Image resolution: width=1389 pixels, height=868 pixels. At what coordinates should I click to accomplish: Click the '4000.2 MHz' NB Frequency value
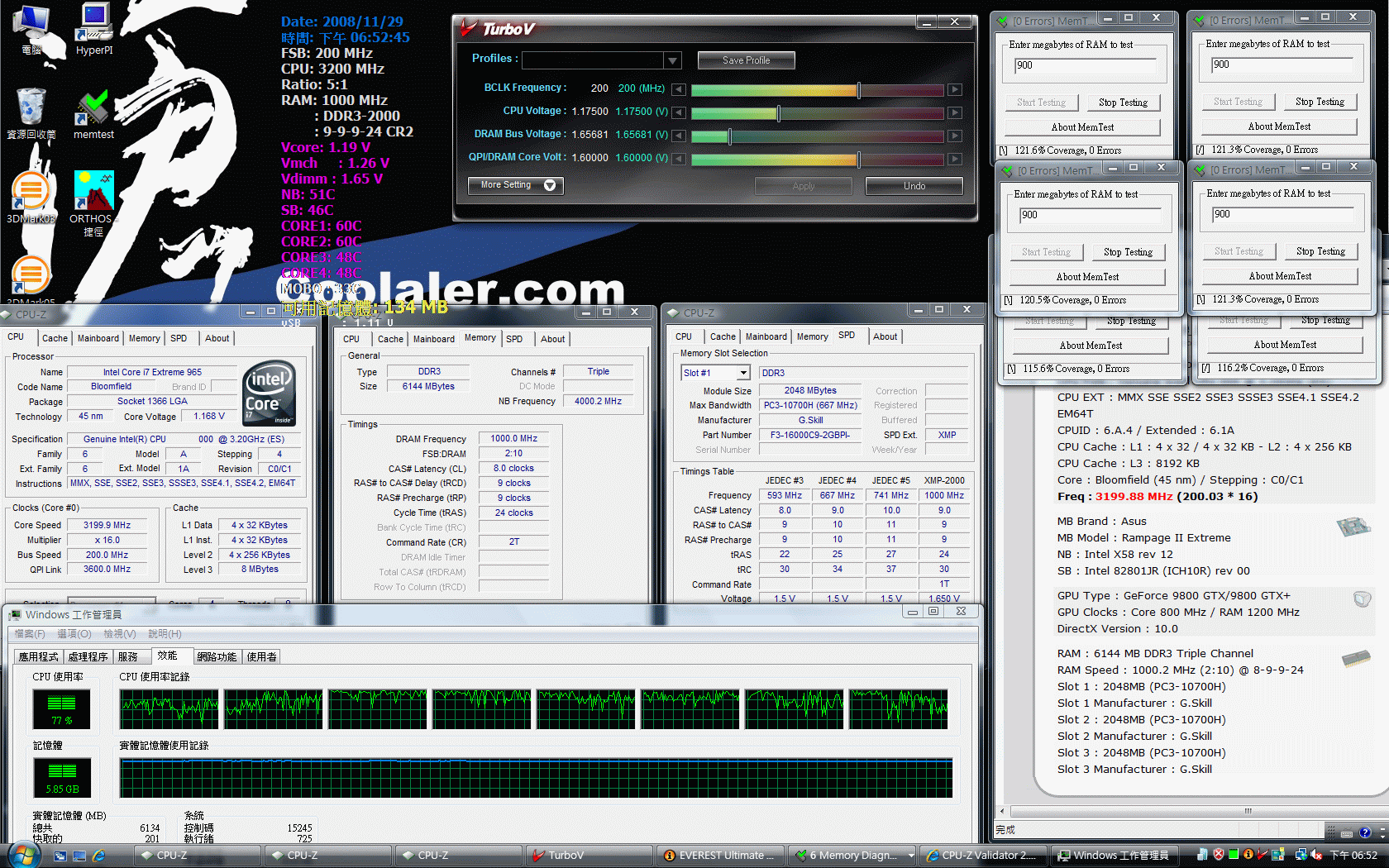[x=598, y=401]
